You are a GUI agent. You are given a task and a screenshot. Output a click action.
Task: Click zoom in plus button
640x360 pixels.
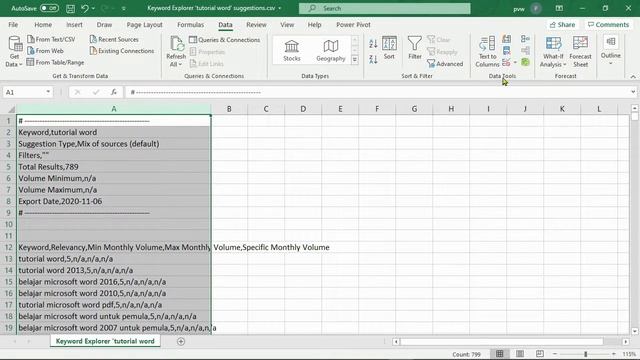click(x=613, y=354)
